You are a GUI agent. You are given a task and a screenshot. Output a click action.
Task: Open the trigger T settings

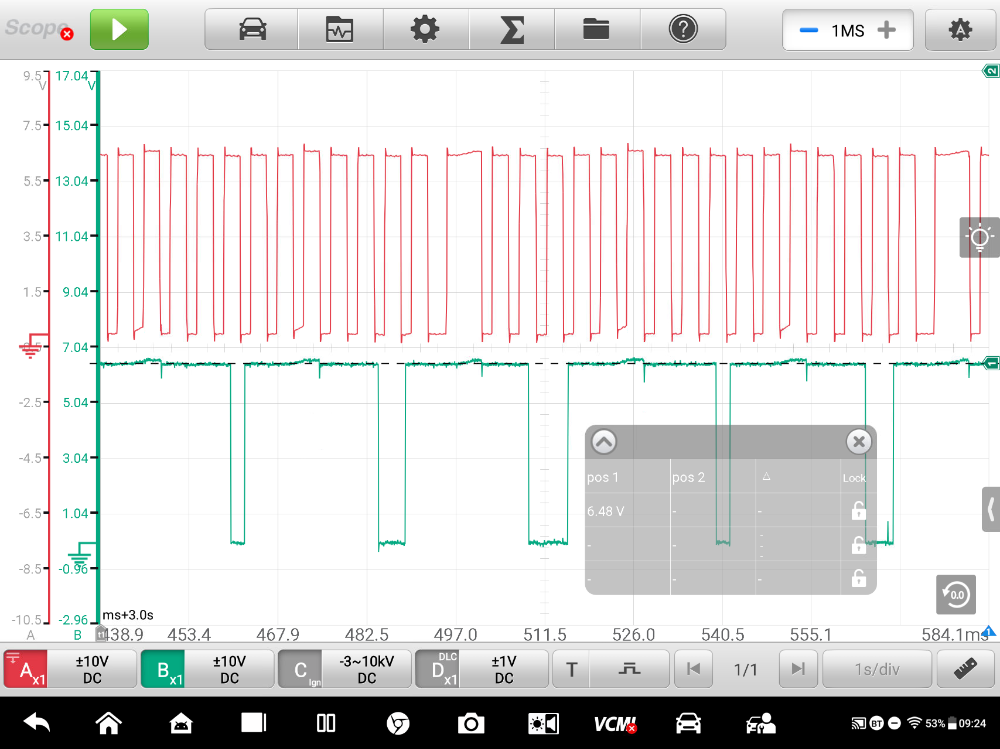pos(571,669)
